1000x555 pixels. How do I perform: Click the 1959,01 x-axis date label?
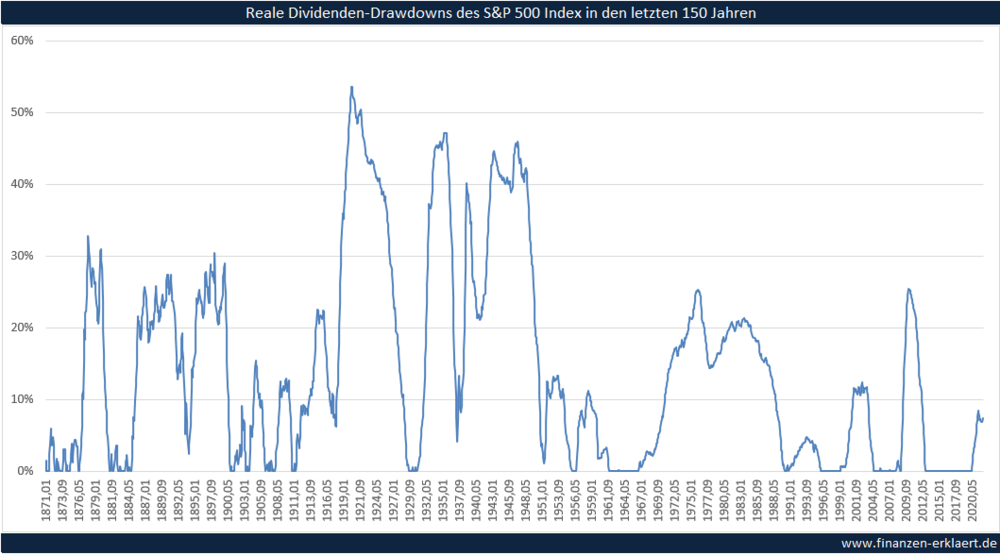pyautogui.click(x=592, y=500)
